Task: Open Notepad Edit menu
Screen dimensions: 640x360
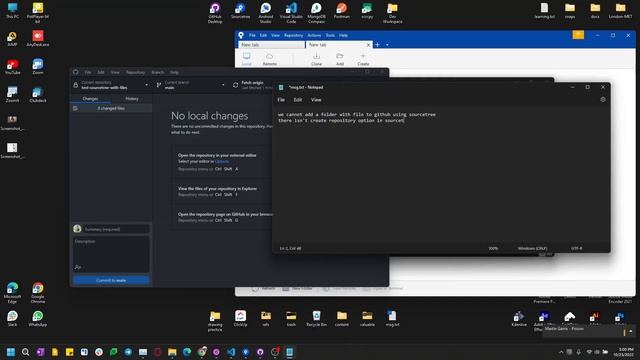Action: [x=298, y=100]
